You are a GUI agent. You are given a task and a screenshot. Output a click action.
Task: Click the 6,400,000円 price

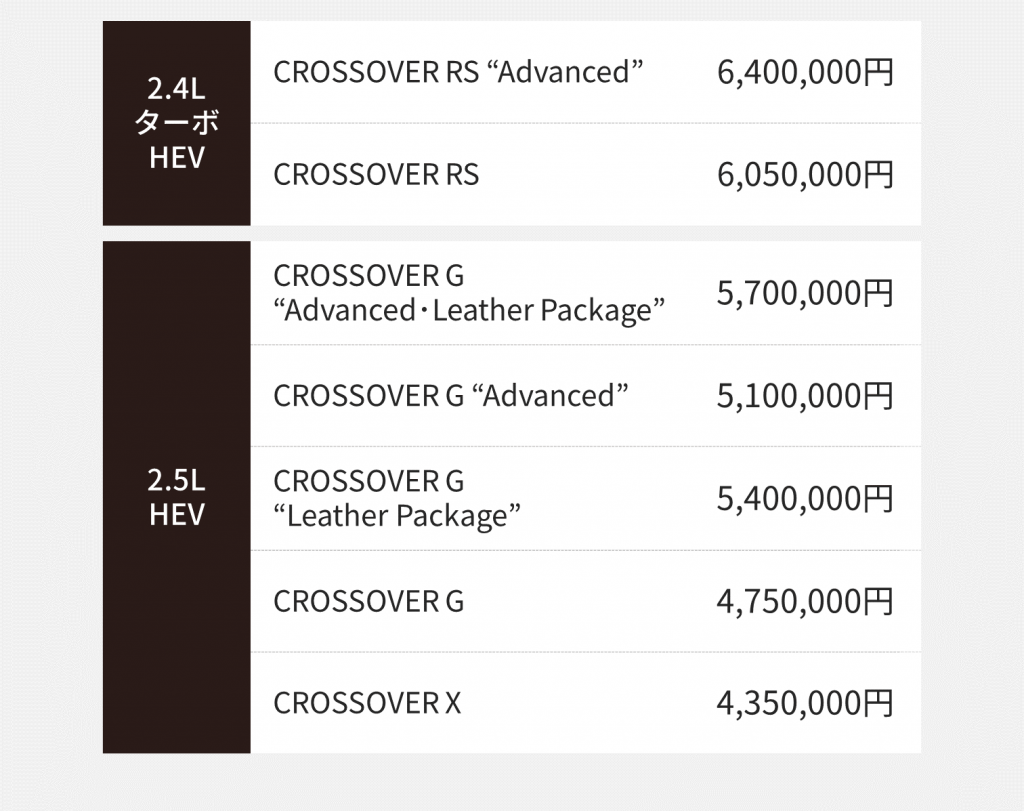pyautogui.click(x=805, y=72)
